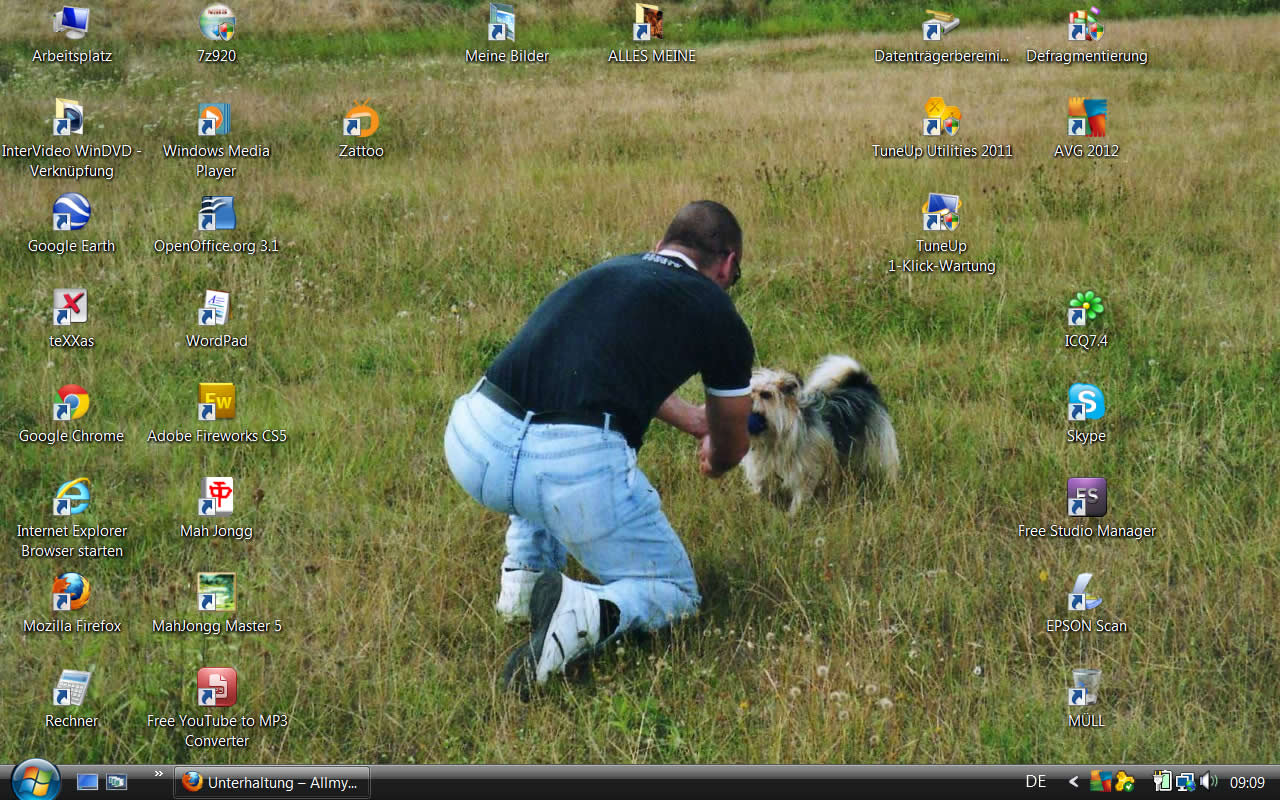The height and width of the screenshot is (800, 1280).
Task: Open the DE language bar indicator
Action: point(1036,782)
